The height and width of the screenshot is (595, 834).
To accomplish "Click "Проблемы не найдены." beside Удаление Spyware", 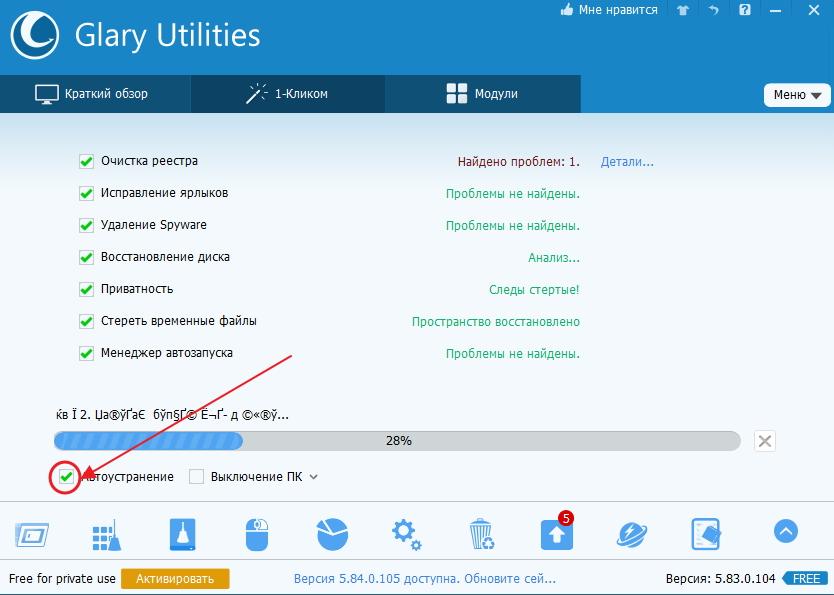I will [x=513, y=226].
